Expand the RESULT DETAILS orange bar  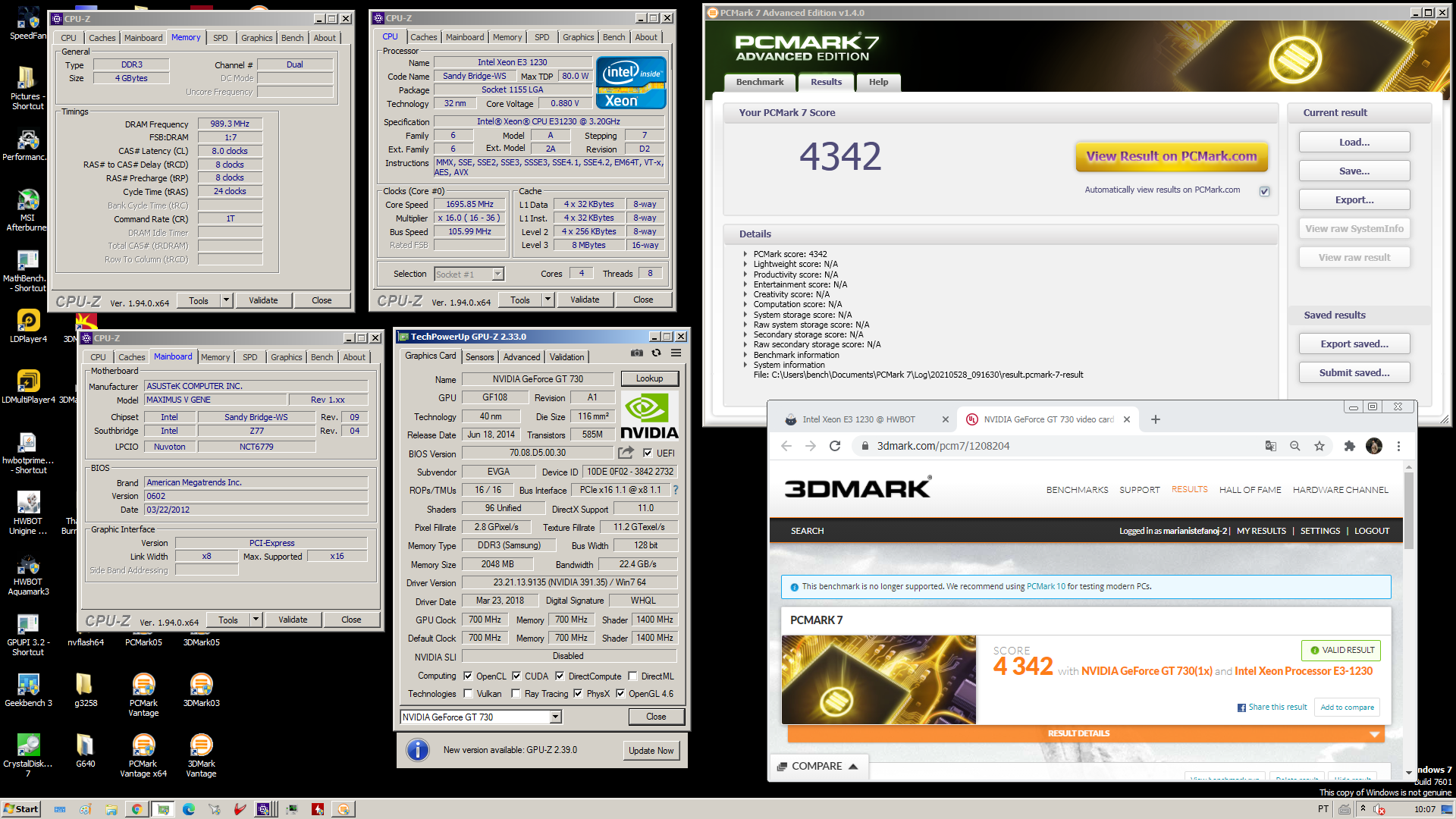(x=1086, y=733)
